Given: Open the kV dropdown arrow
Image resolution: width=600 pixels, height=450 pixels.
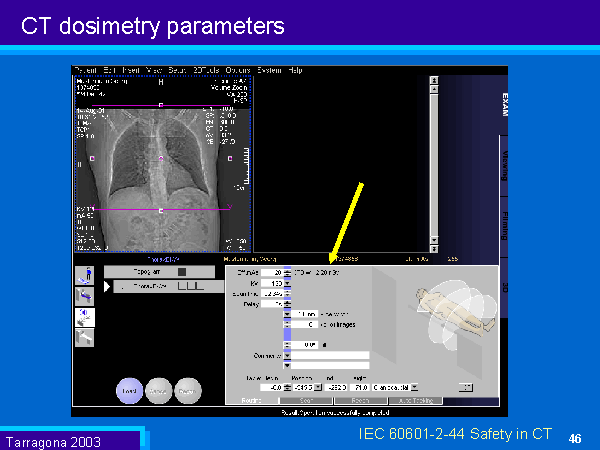Looking at the screenshot, I should click(288, 283).
